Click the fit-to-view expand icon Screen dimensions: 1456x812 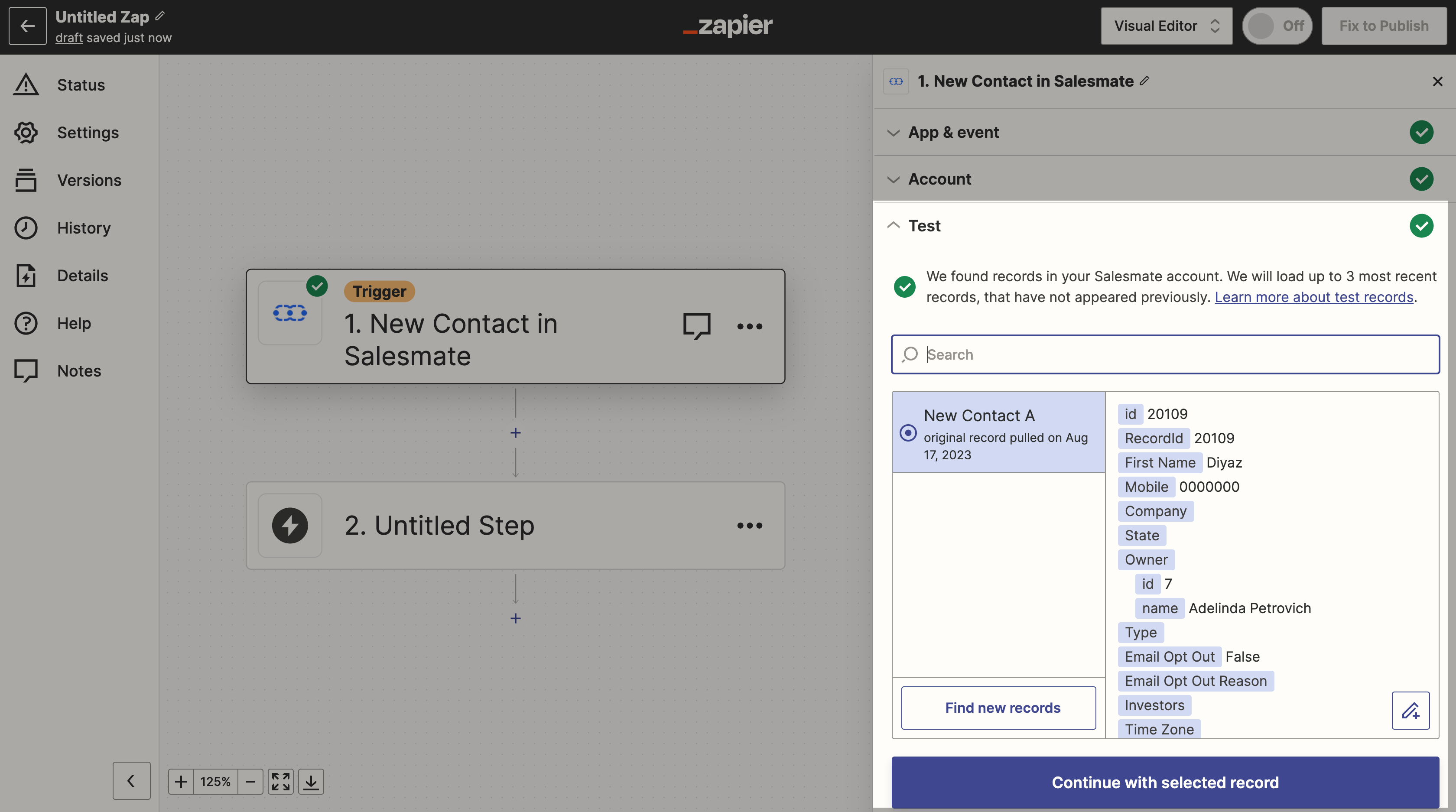click(x=280, y=782)
